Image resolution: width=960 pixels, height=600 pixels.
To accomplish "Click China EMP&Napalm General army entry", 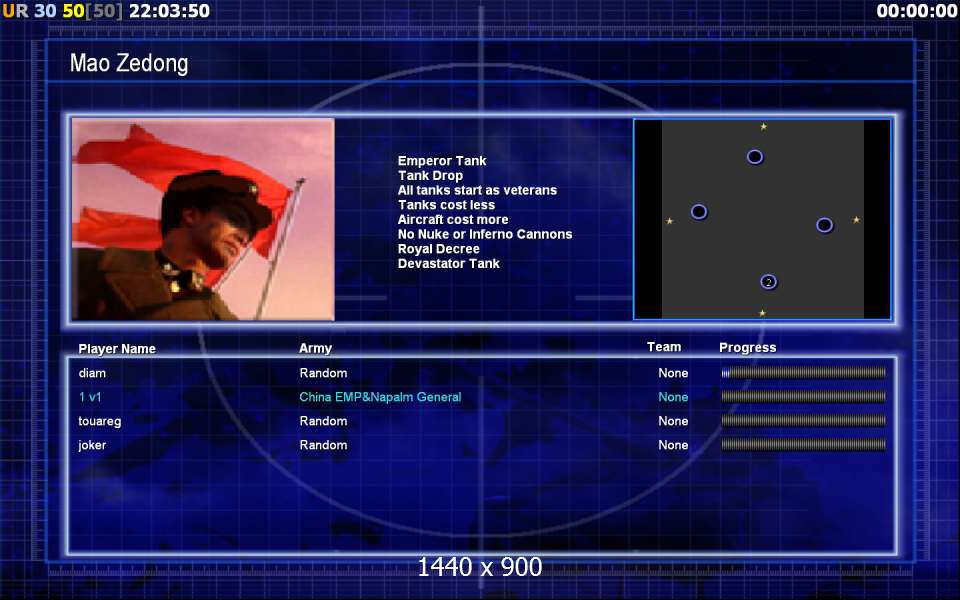I will pyautogui.click(x=380, y=397).
